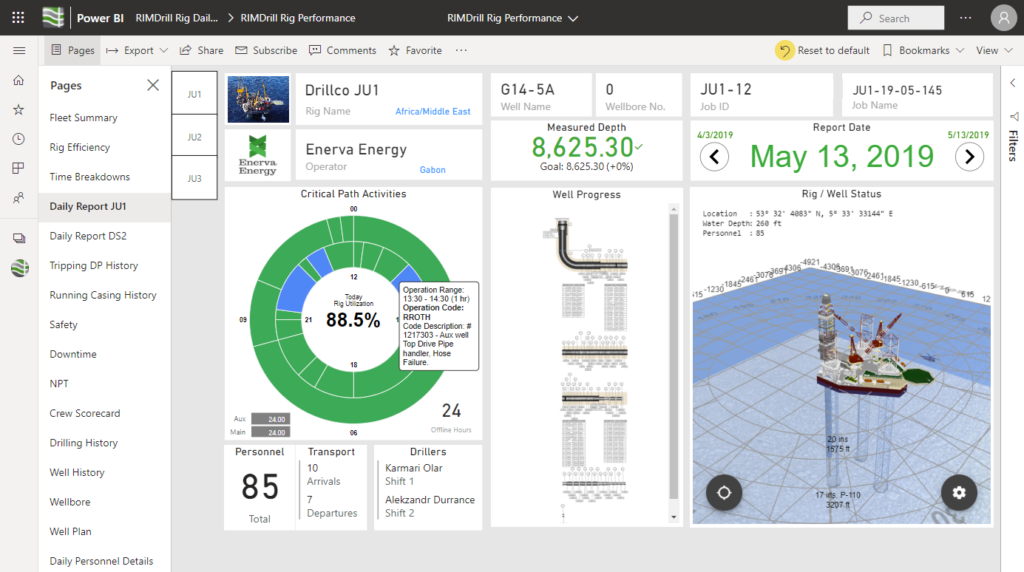Image resolution: width=1024 pixels, height=572 pixels.
Task: Open 3D view settings gear button
Action: tap(959, 493)
